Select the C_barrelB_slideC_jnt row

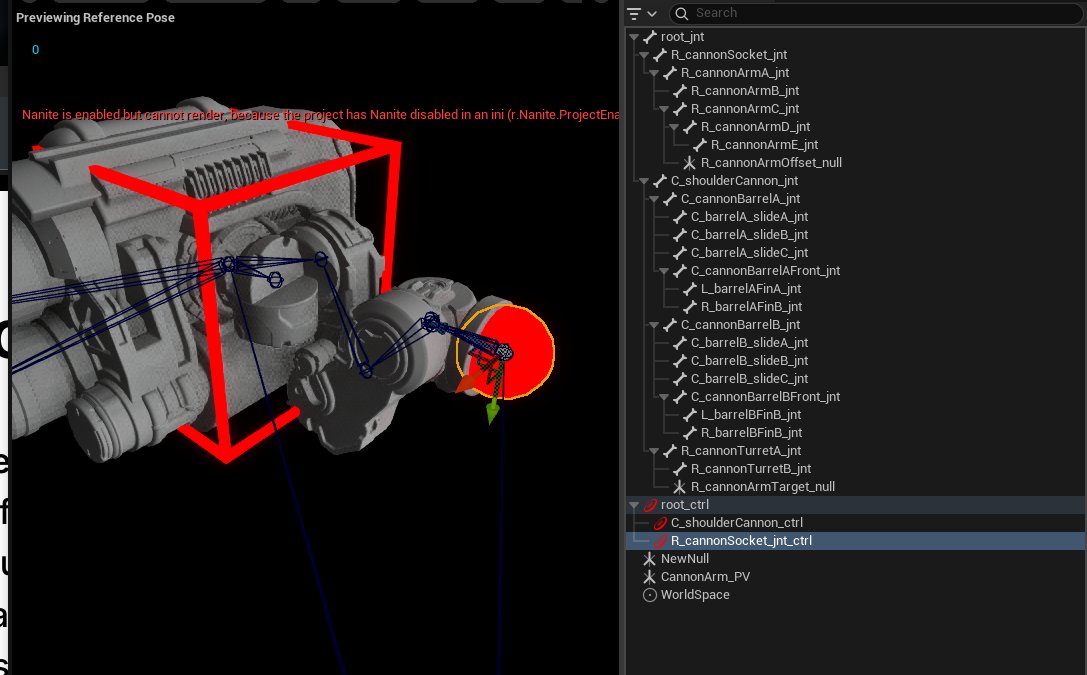855,379
